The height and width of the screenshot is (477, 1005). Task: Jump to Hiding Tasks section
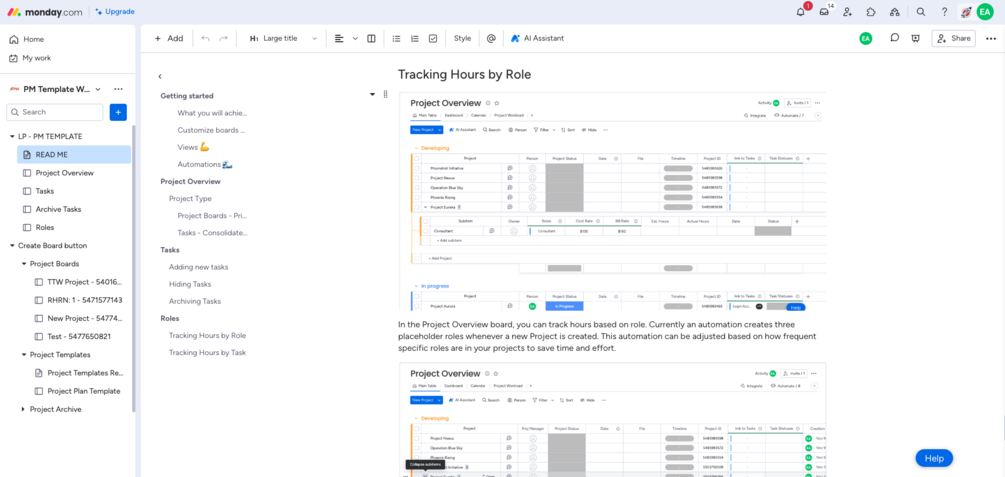tap(190, 284)
